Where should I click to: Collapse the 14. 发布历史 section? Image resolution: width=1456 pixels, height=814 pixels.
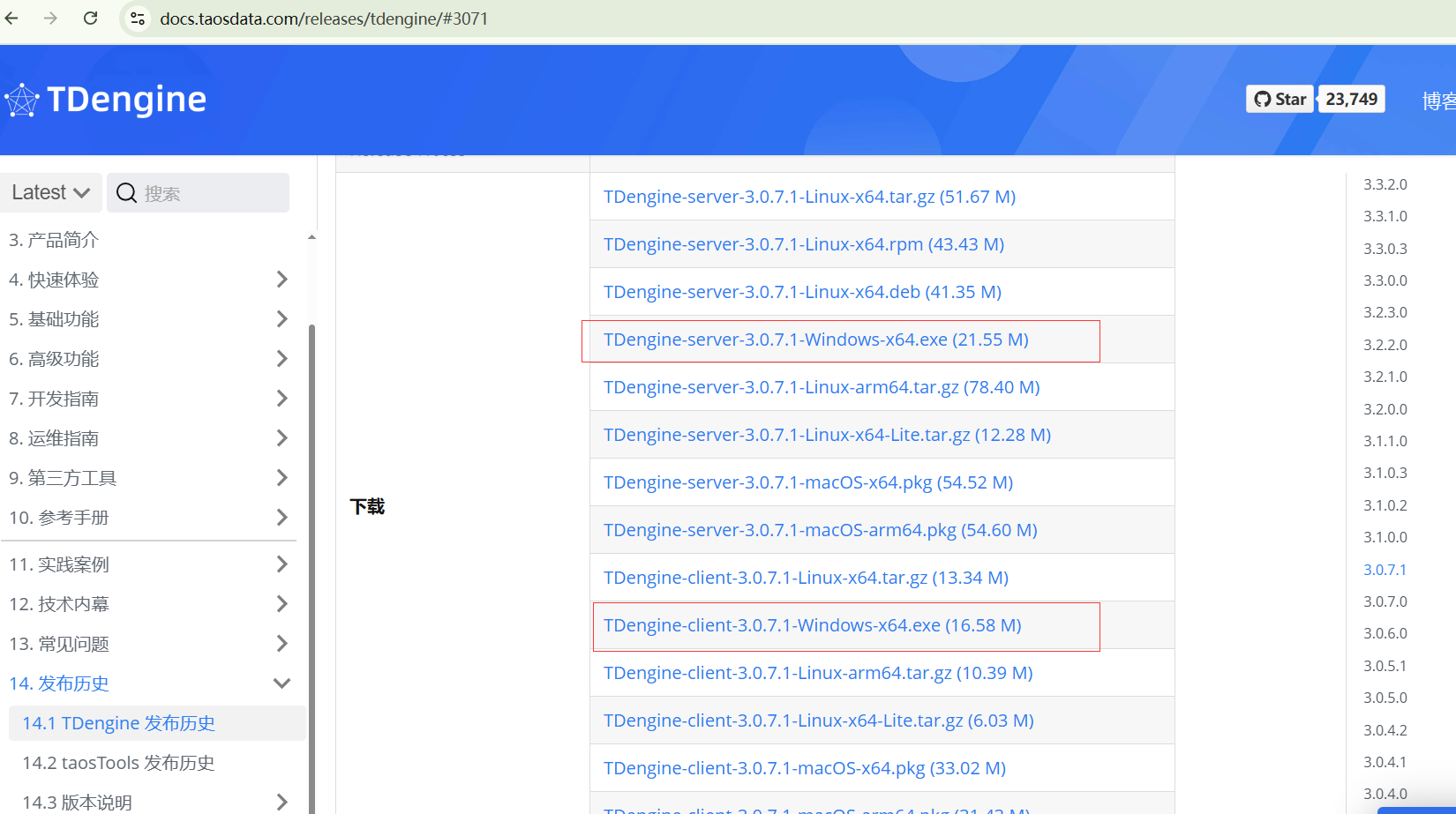pos(281,683)
